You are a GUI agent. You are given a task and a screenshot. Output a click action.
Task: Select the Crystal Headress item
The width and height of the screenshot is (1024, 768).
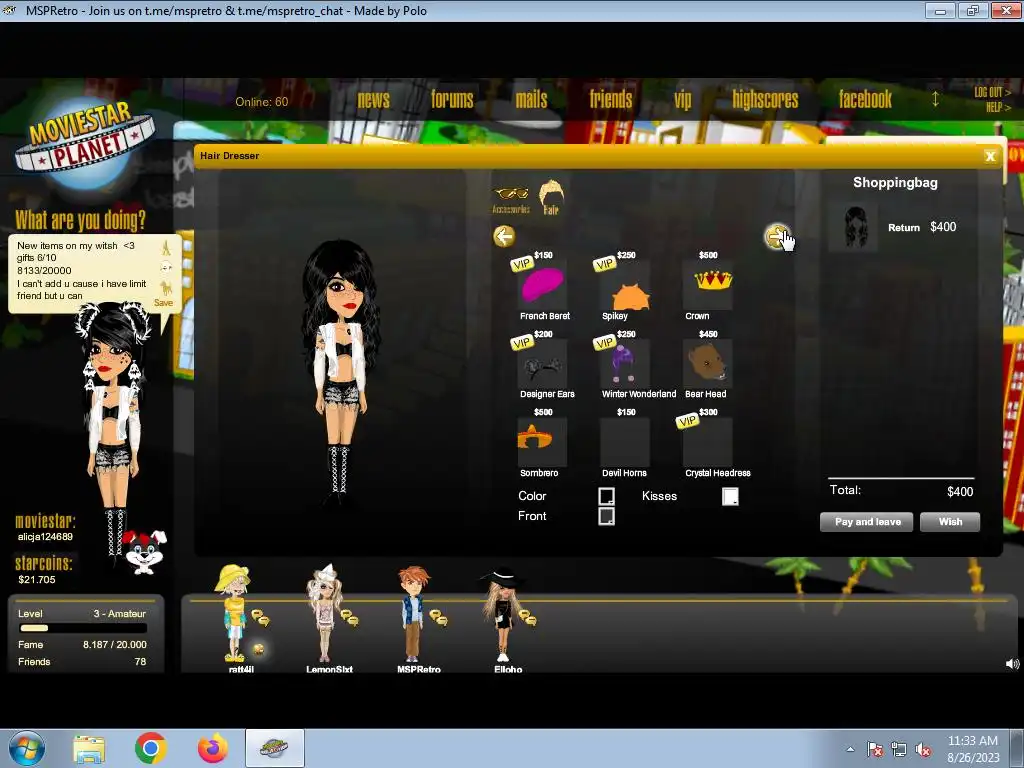point(708,442)
